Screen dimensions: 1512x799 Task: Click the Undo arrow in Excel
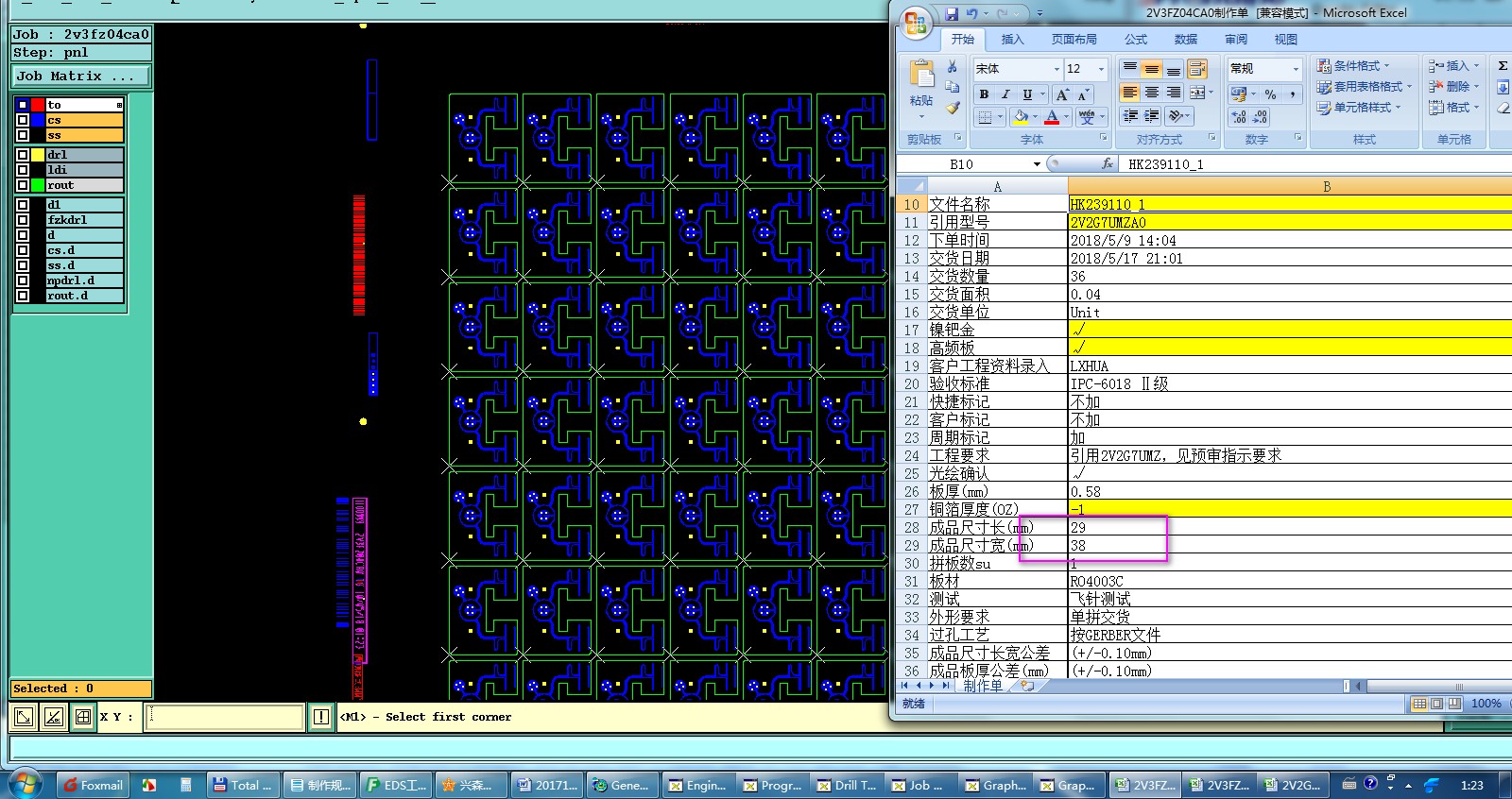coord(972,13)
